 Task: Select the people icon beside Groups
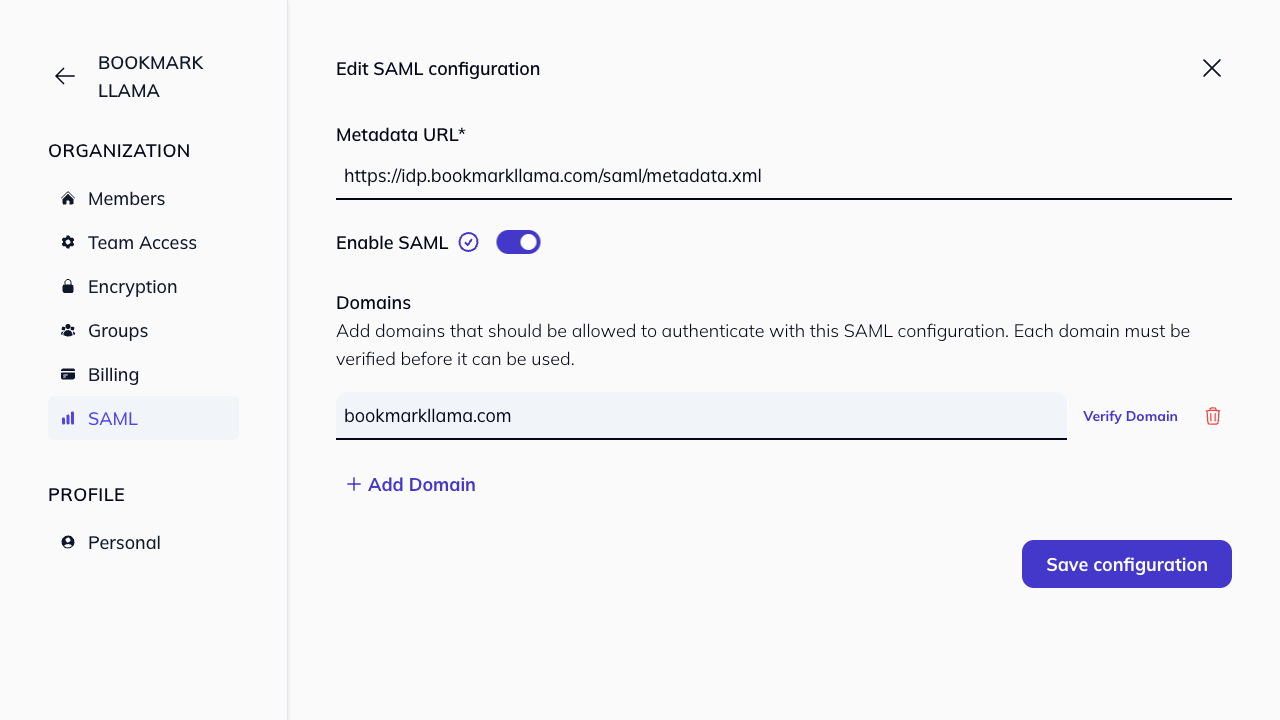pyautogui.click(x=67, y=330)
